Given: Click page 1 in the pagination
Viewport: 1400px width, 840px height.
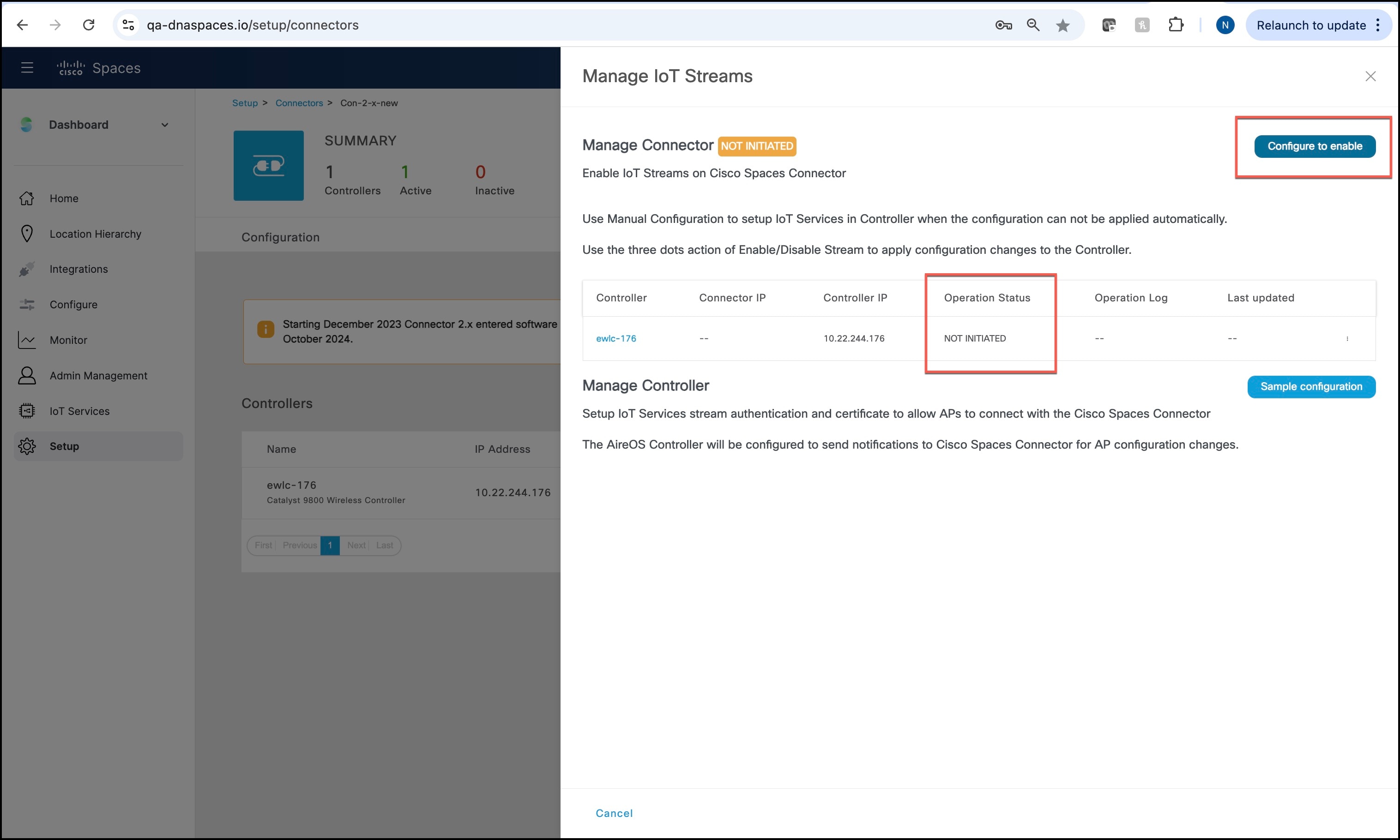Looking at the screenshot, I should [330, 545].
